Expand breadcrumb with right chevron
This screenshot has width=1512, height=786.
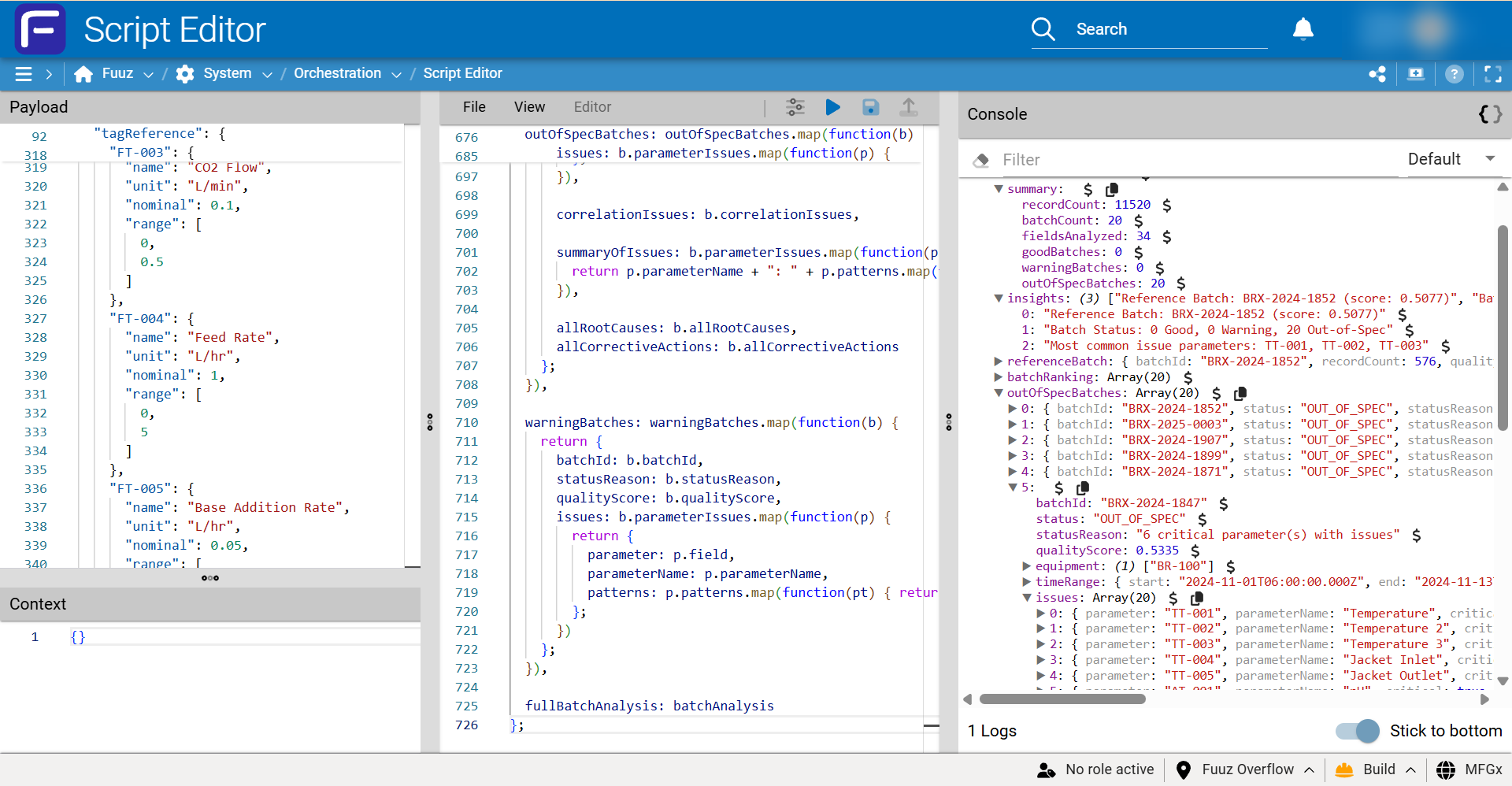point(49,74)
